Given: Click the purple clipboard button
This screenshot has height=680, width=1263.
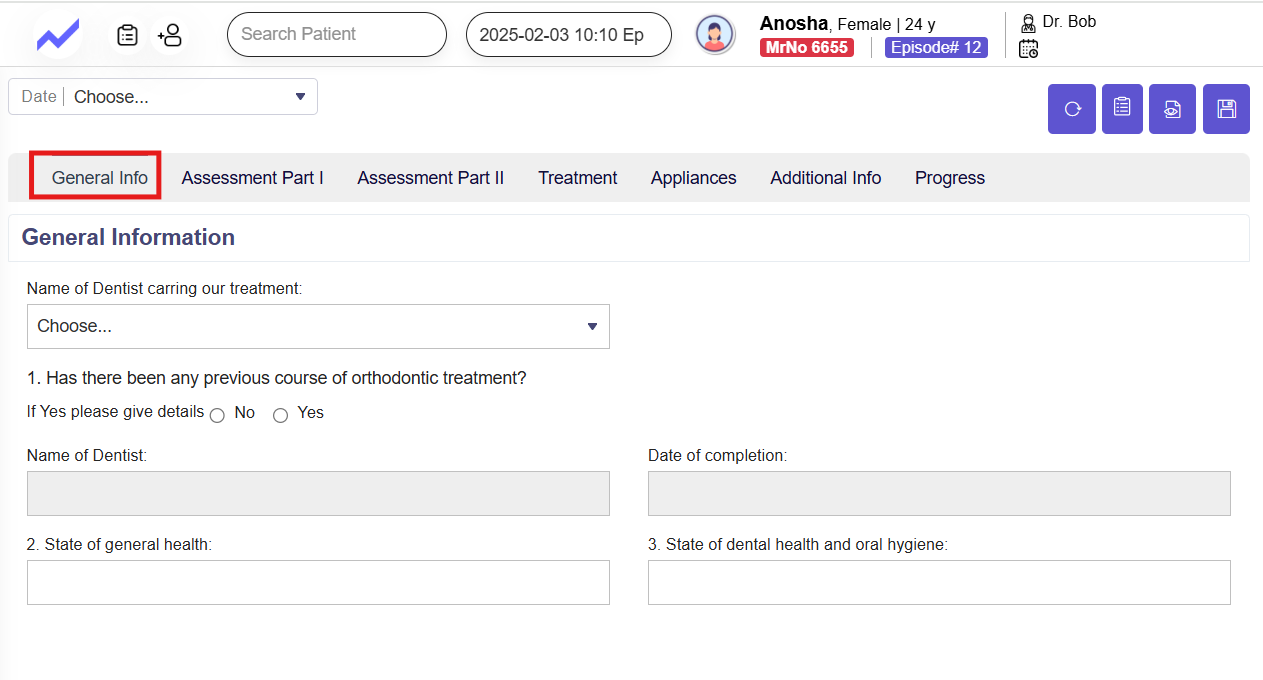Looking at the screenshot, I should (1122, 109).
